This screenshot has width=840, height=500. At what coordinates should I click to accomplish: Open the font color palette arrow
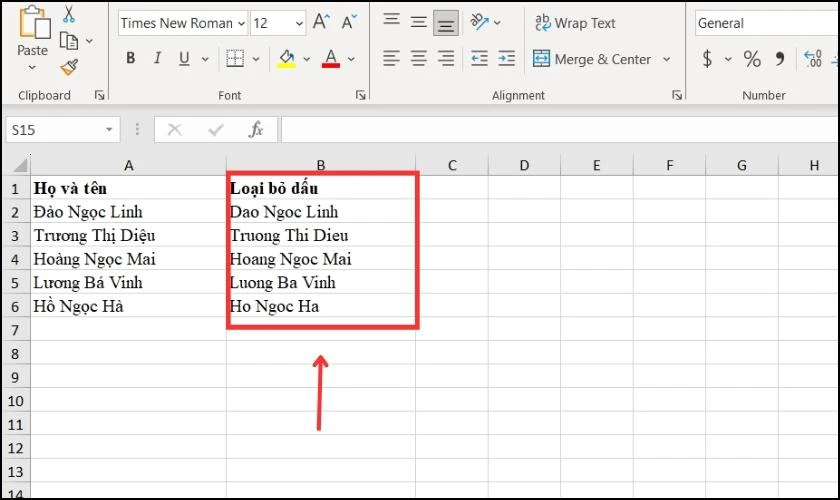tap(351, 59)
